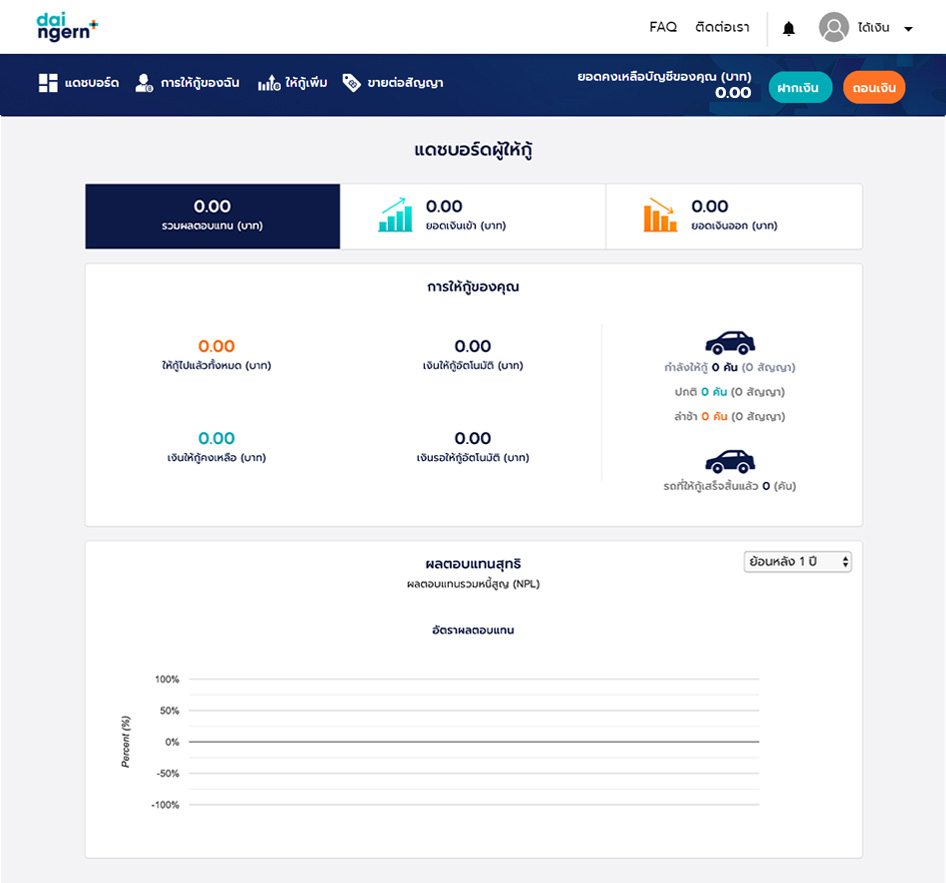Select the รวมผลตอบแทน summary tab
The height and width of the screenshot is (883, 946).
(x=212, y=216)
